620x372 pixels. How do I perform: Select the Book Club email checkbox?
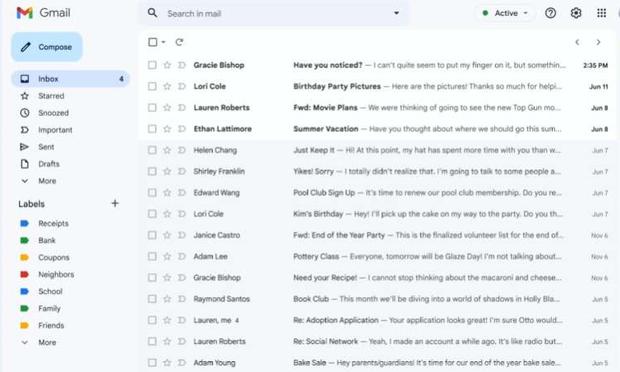(x=152, y=299)
